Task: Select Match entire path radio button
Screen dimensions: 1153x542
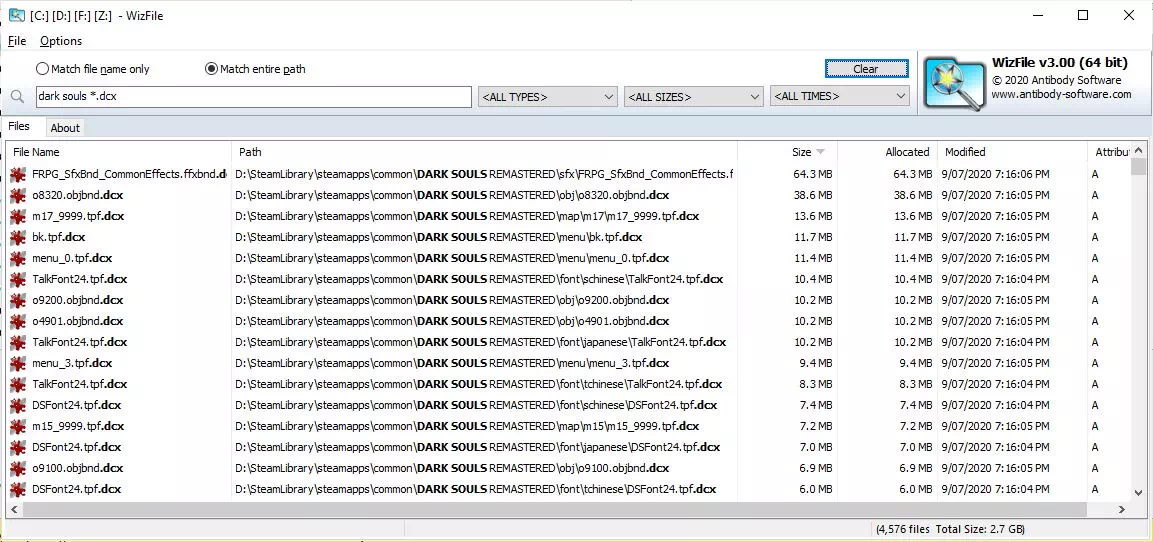Action: pos(255,69)
